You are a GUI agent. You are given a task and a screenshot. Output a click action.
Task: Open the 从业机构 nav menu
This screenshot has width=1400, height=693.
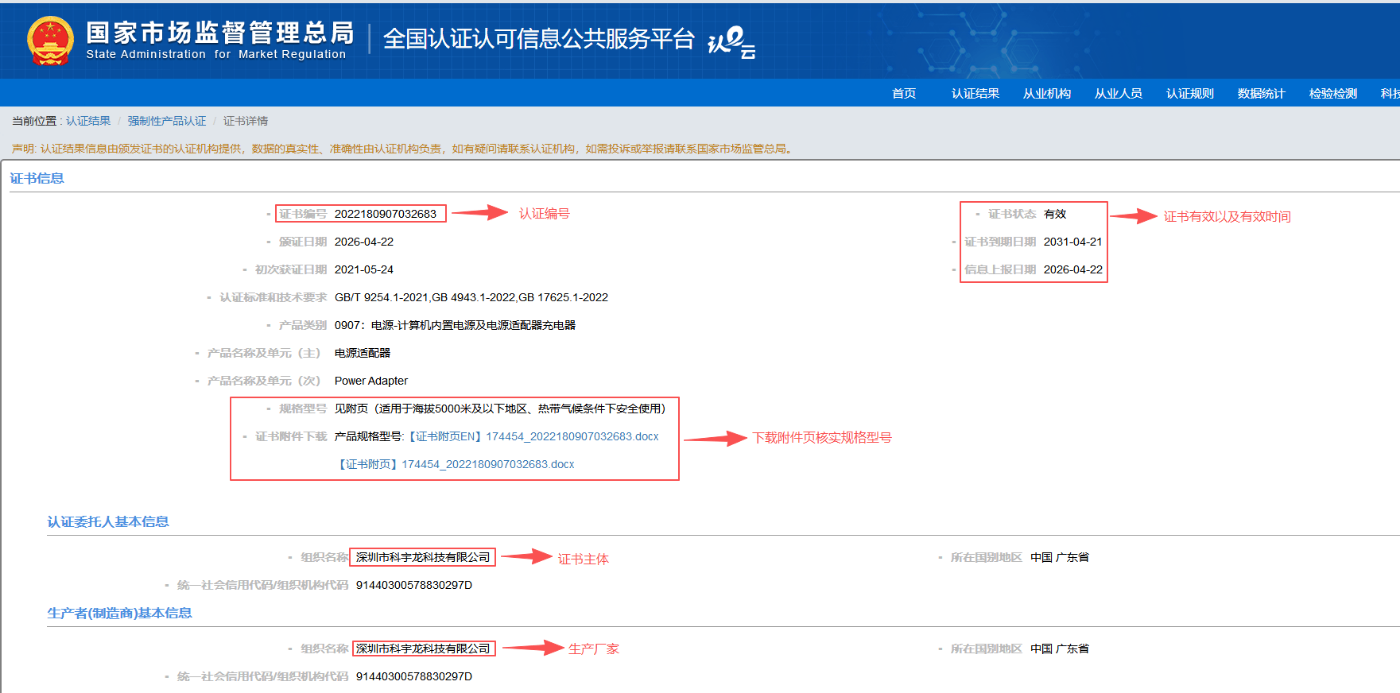(1047, 93)
